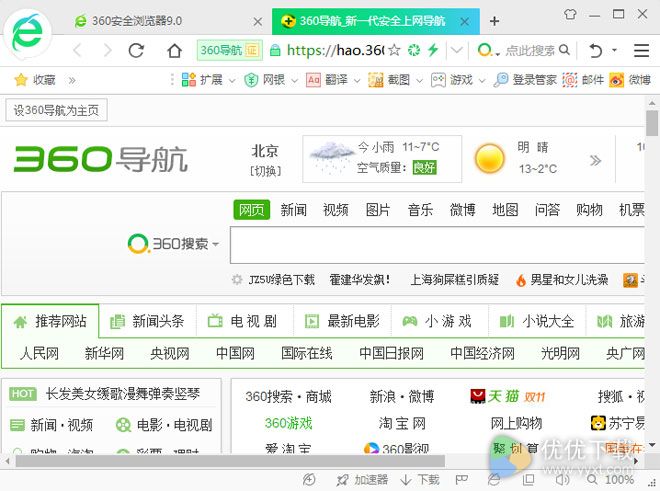Screen dimensions: 660x491
Task: Open the 邮件 mail toolbar item
Action: coord(583,80)
